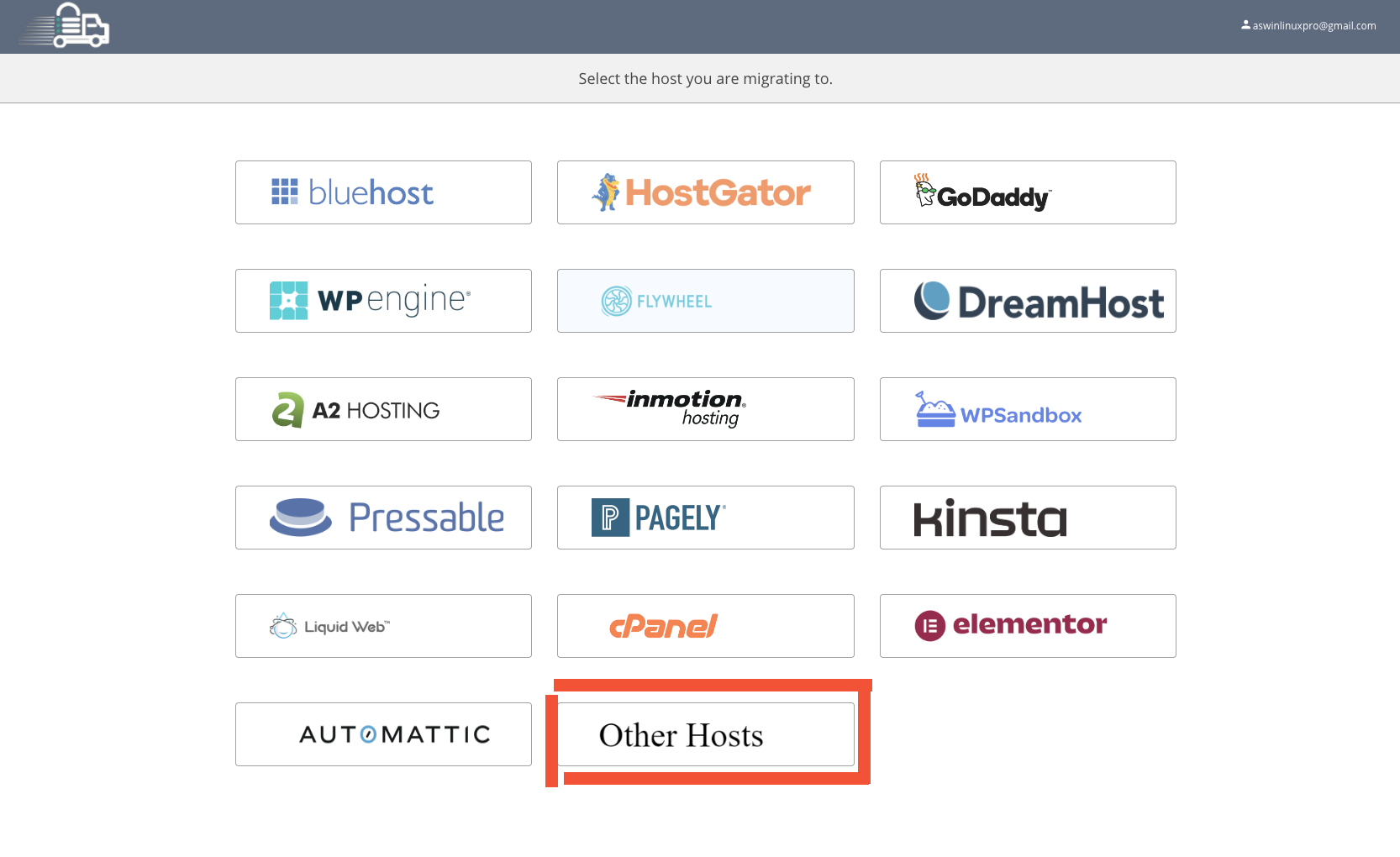This screenshot has width=1400, height=857.
Task: Select the cPanel hosting option
Action: coord(705,626)
